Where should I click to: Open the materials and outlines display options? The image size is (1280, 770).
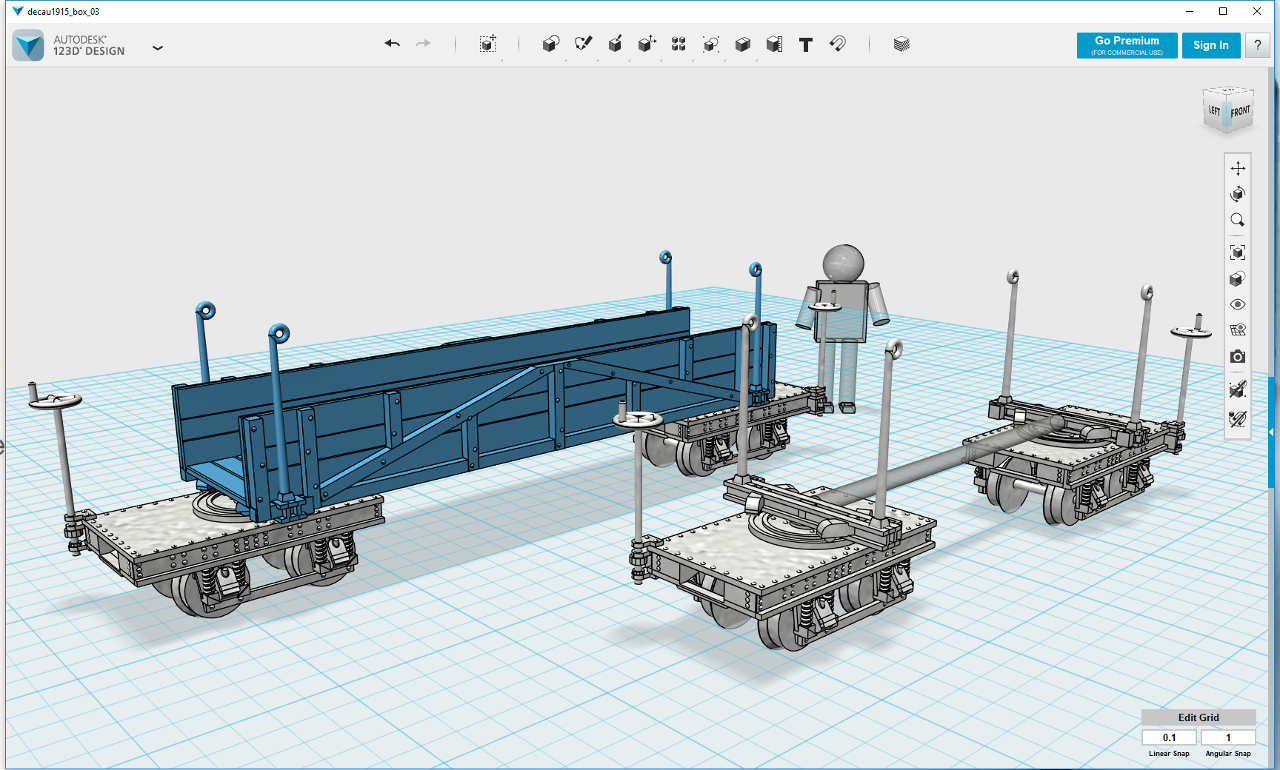click(x=1238, y=278)
